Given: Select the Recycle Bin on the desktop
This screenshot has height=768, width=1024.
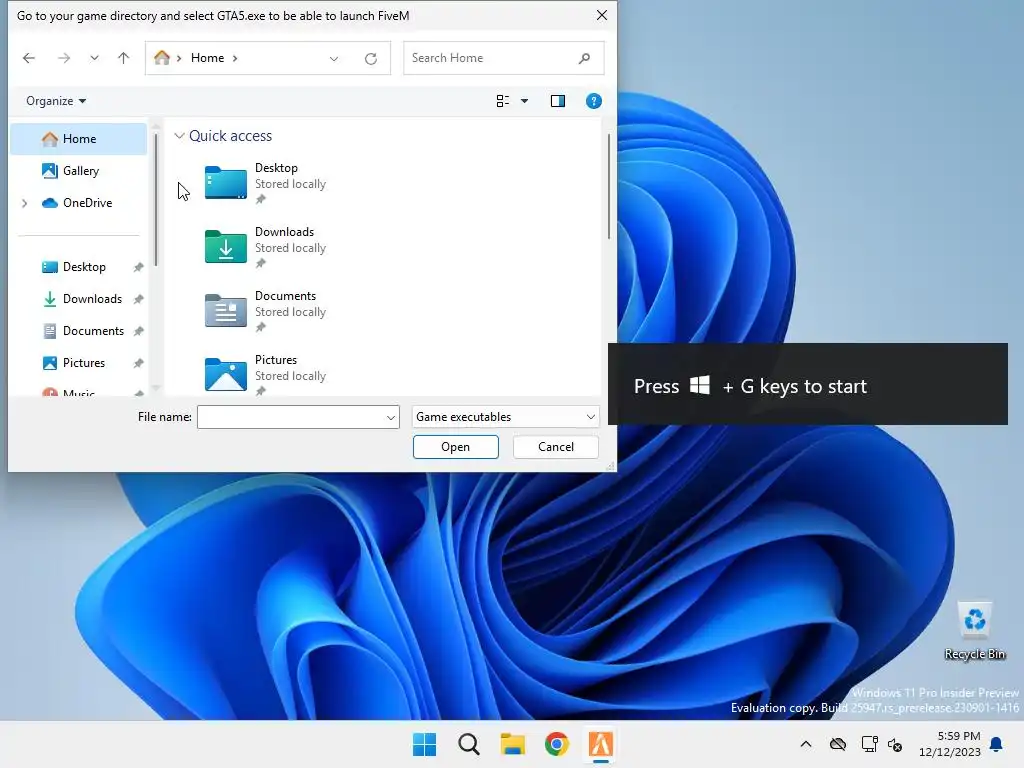Looking at the screenshot, I should tap(974, 632).
